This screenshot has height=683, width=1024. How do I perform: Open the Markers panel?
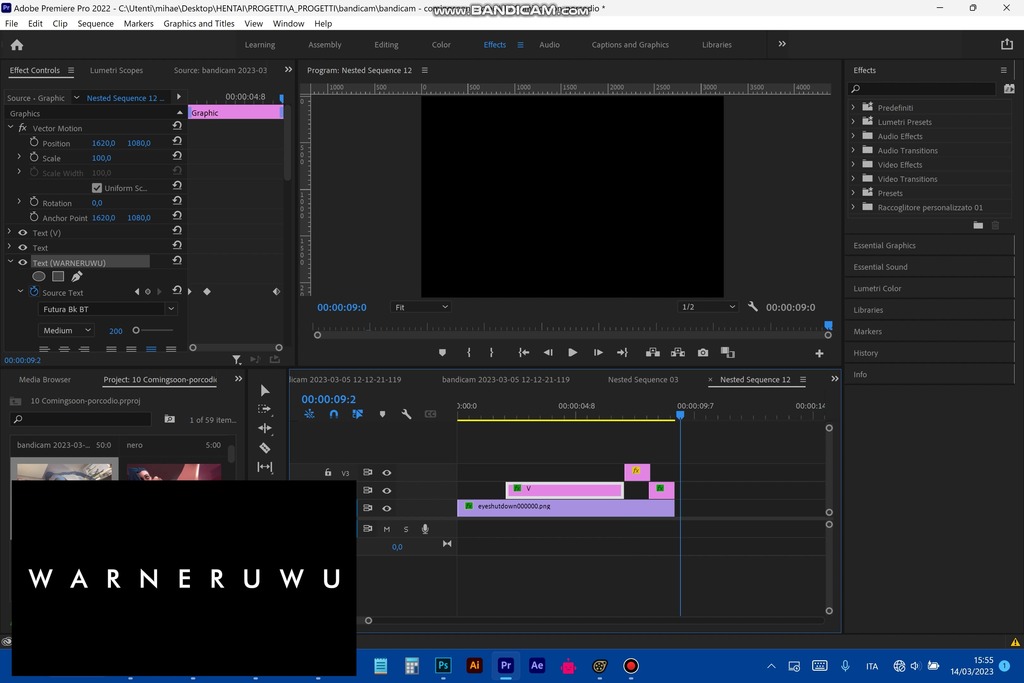[867, 331]
